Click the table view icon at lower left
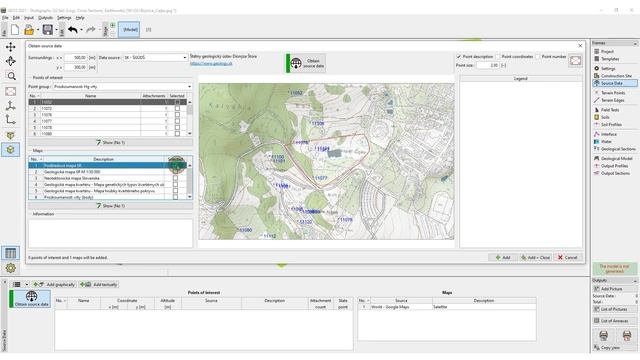Image resolution: width=640 pixels, height=360 pixels. click(x=11, y=253)
